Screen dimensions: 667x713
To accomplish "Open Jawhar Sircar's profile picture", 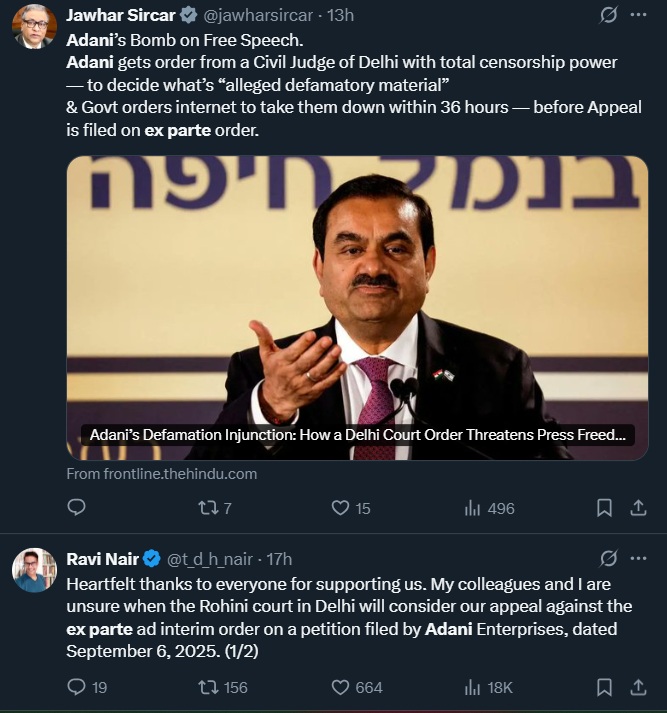I will click(x=34, y=26).
